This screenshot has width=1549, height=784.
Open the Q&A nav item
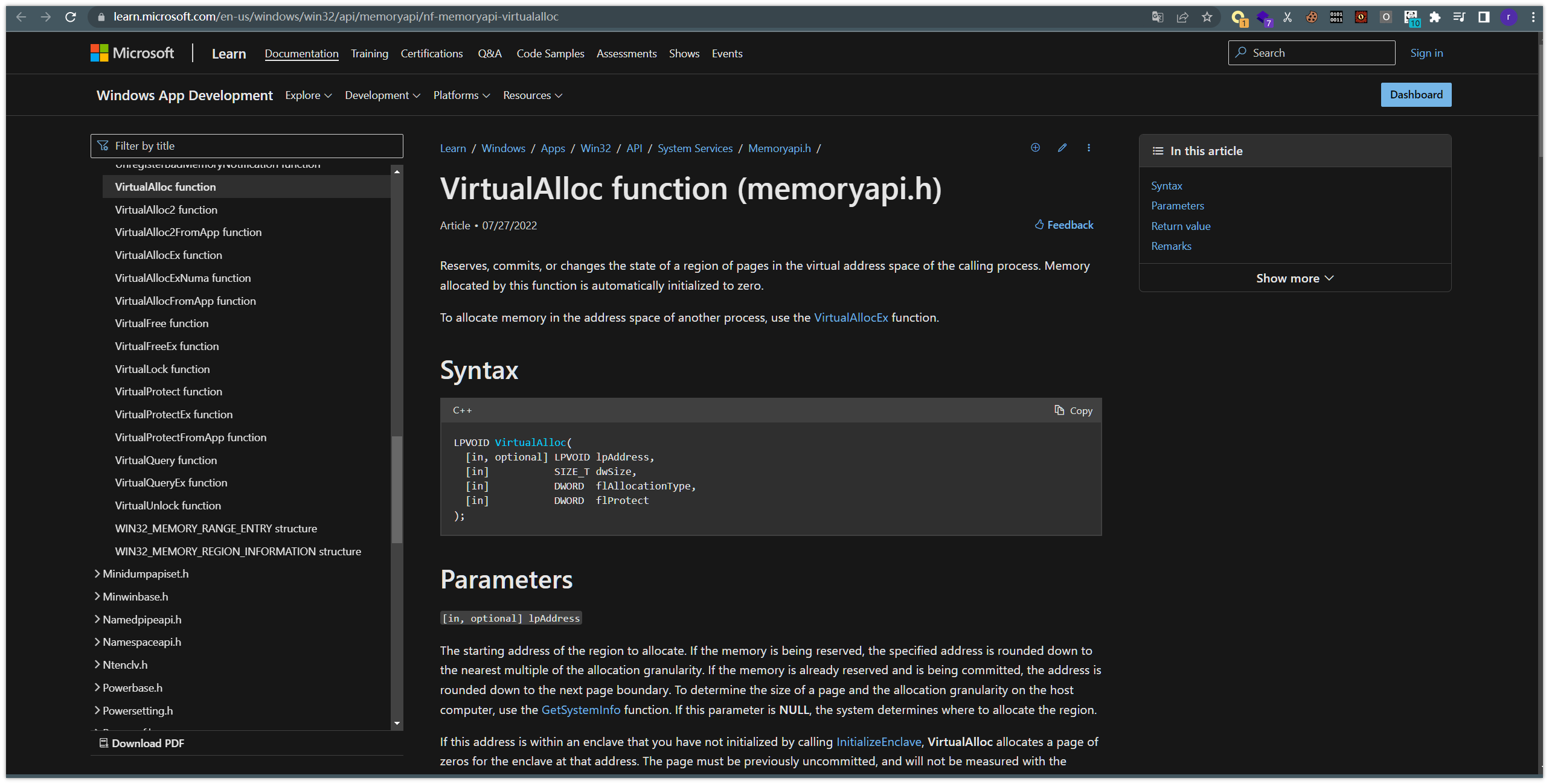click(x=490, y=54)
